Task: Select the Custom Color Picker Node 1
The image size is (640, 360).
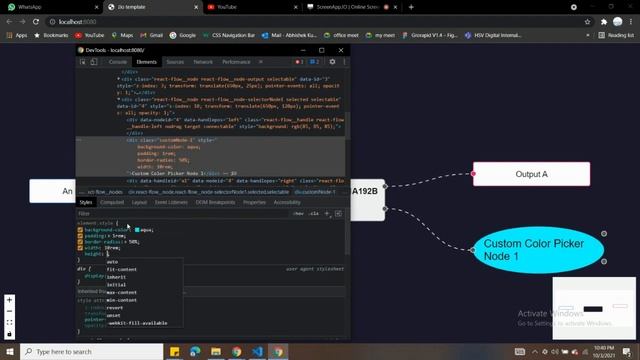Action: pos(538,250)
